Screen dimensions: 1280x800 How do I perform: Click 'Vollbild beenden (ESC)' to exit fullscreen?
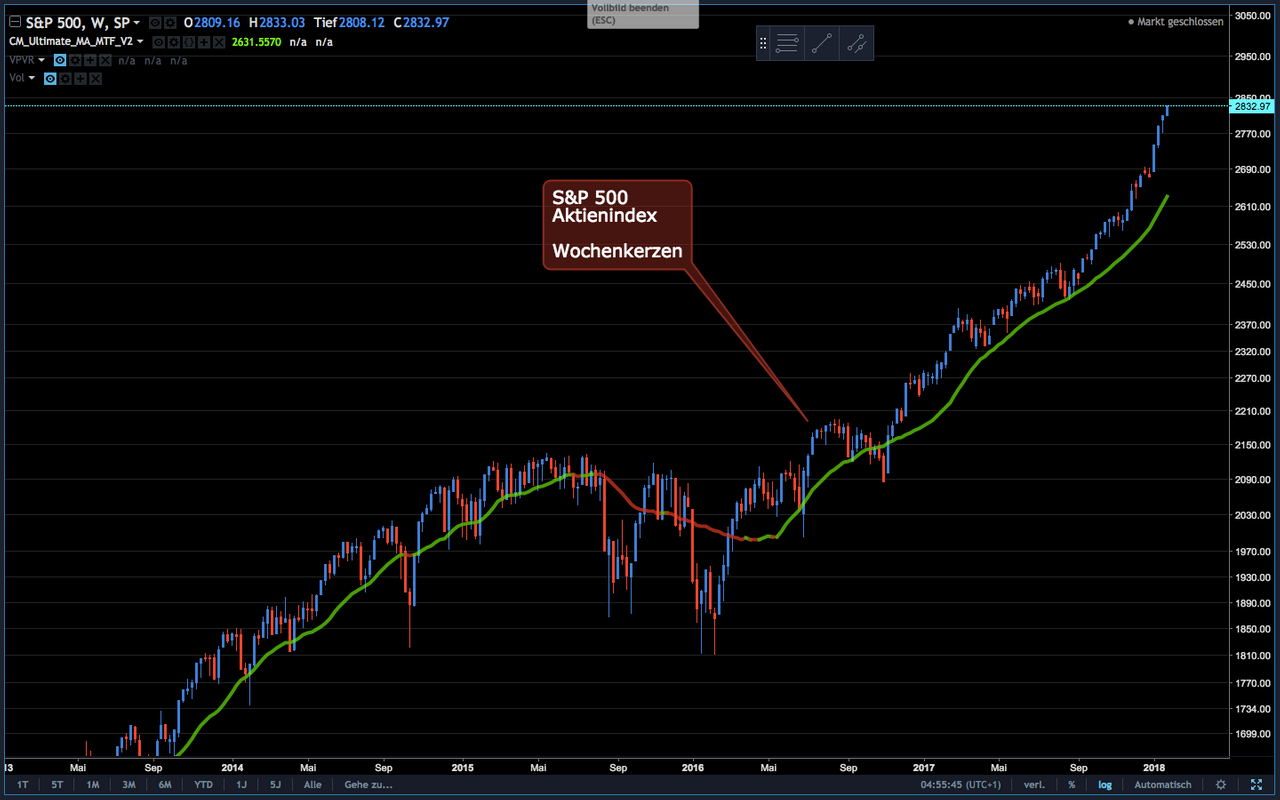click(x=643, y=12)
